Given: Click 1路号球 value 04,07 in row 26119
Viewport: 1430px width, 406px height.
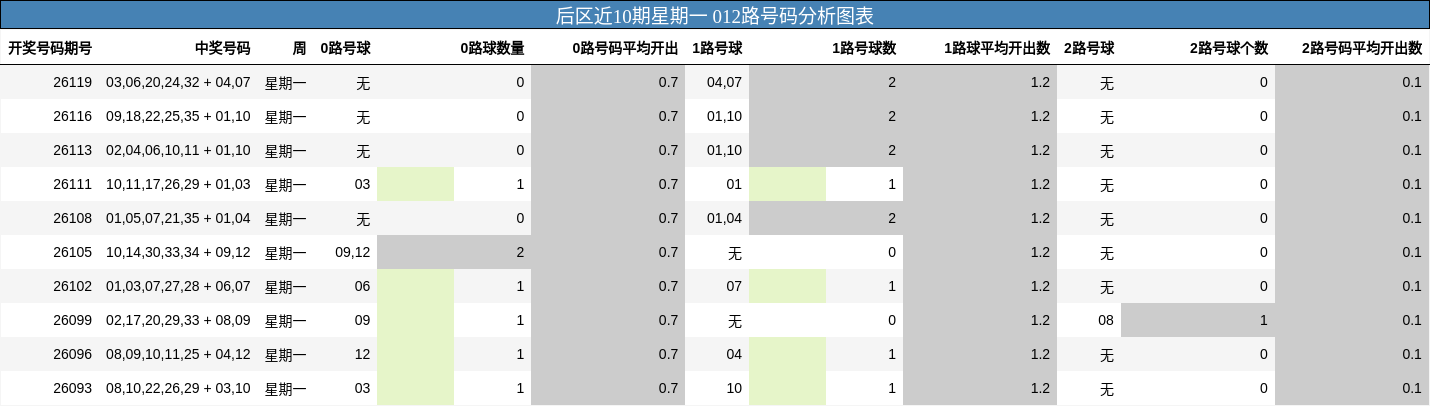Looking at the screenshot, I should 725,82.
